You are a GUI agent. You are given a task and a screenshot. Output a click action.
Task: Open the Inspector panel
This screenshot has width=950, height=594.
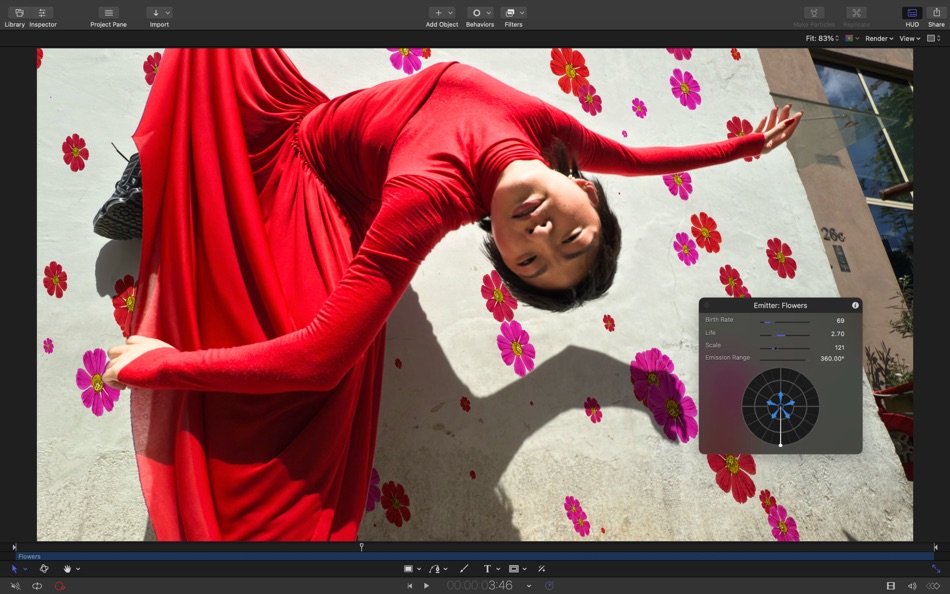click(42, 12)
